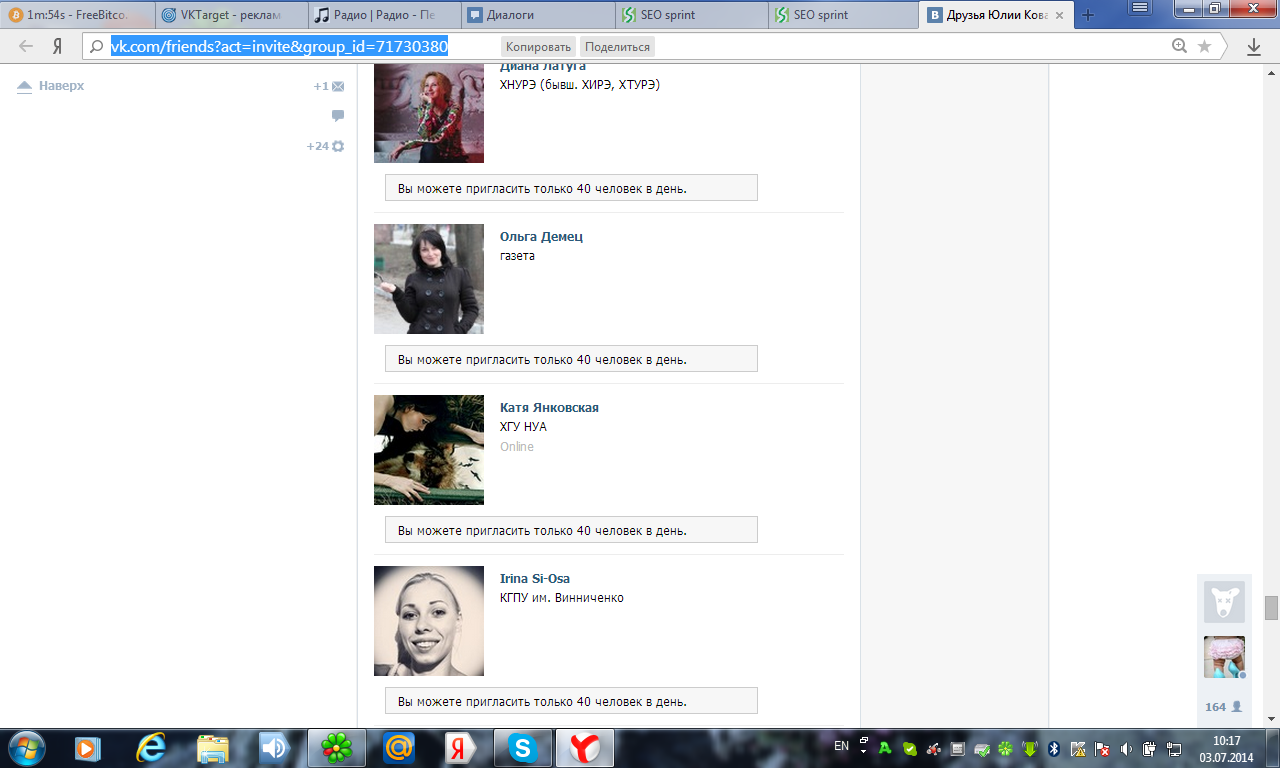Click the vertical scrollbar thumb
Screen dimensions: 1280x768
tap(1271, 608)
